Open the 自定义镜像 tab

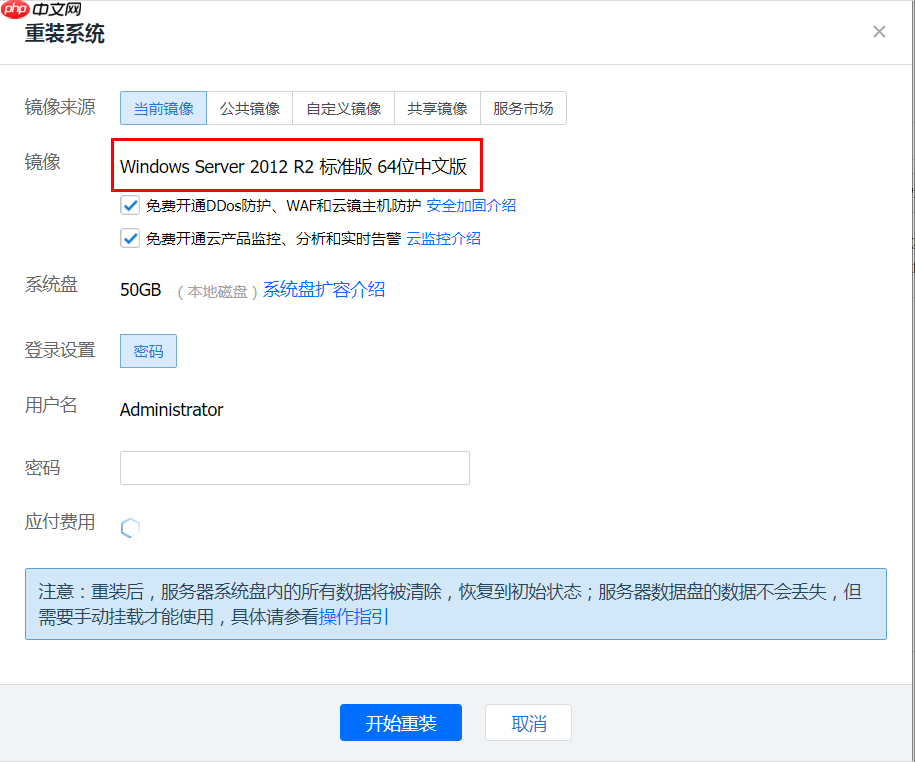click(x=343, y=108)
